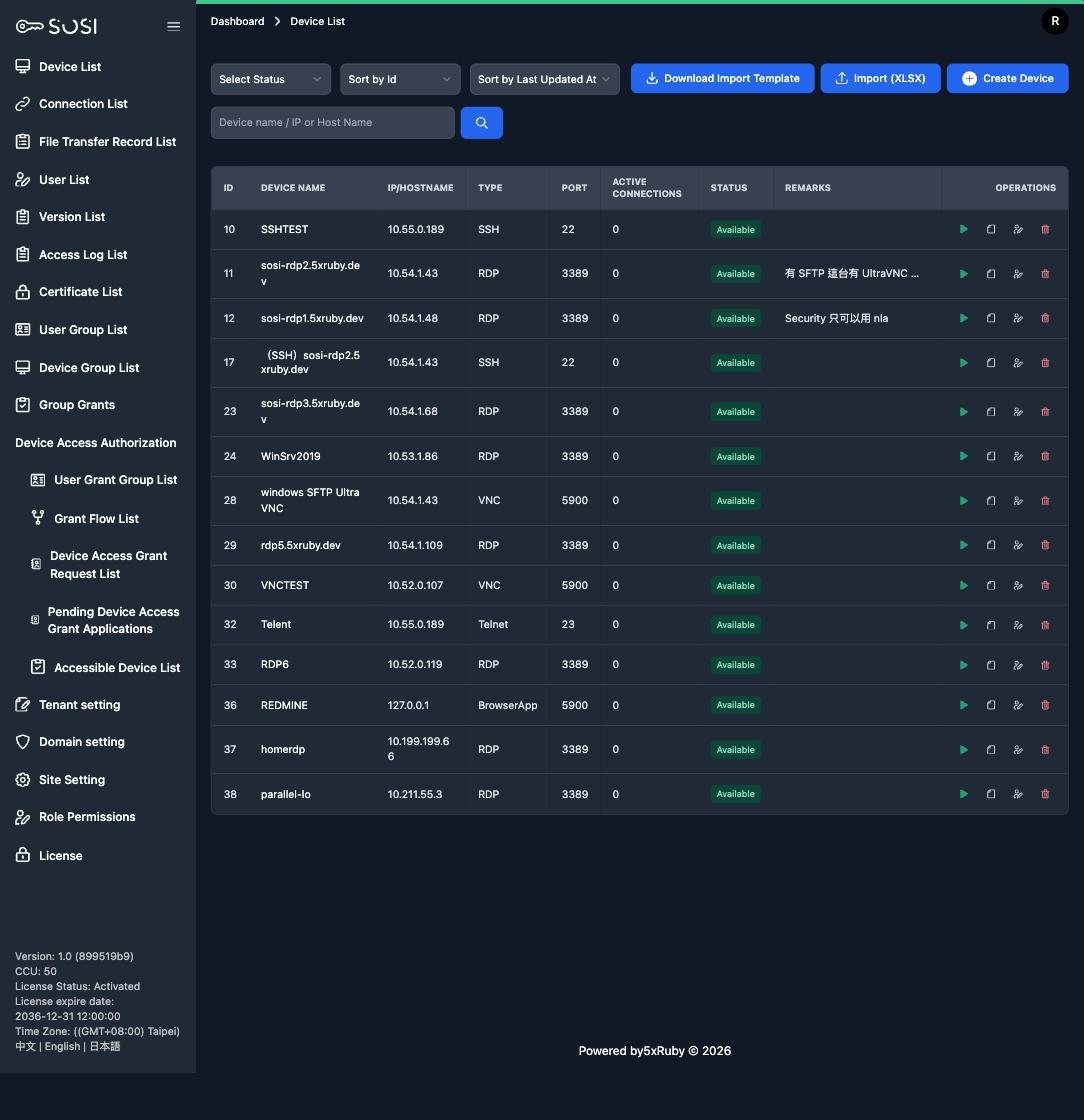Screen dimensions: 1084x1120
Task: Click the remark 'Security 只可以用 nla'
Action: (836, 318)
